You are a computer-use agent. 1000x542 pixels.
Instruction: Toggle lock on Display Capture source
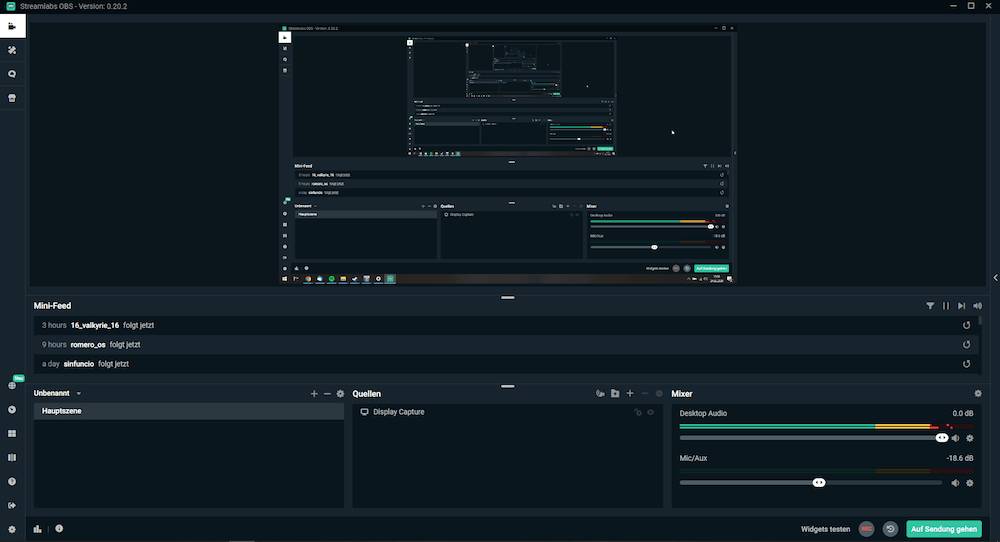[638, 413]
